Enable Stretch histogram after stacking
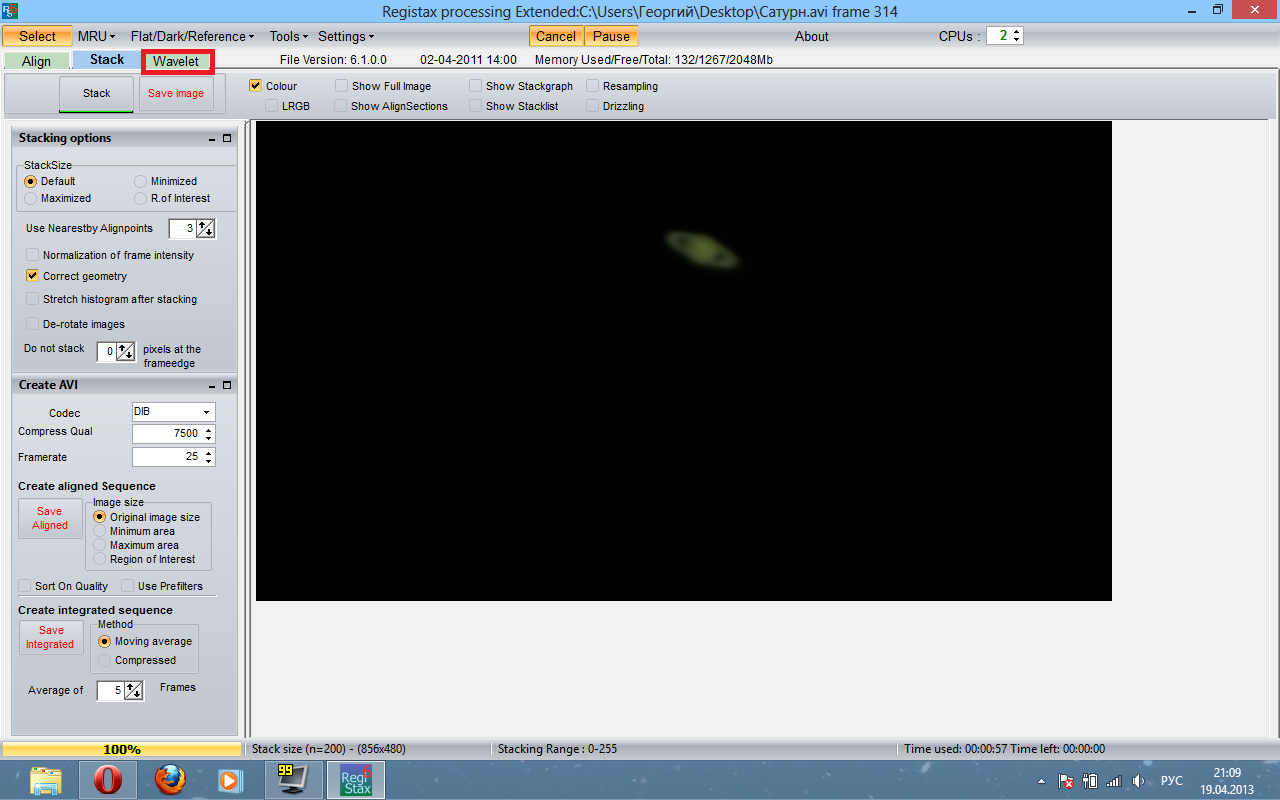1280x800 pixels. tap(33, 299)
